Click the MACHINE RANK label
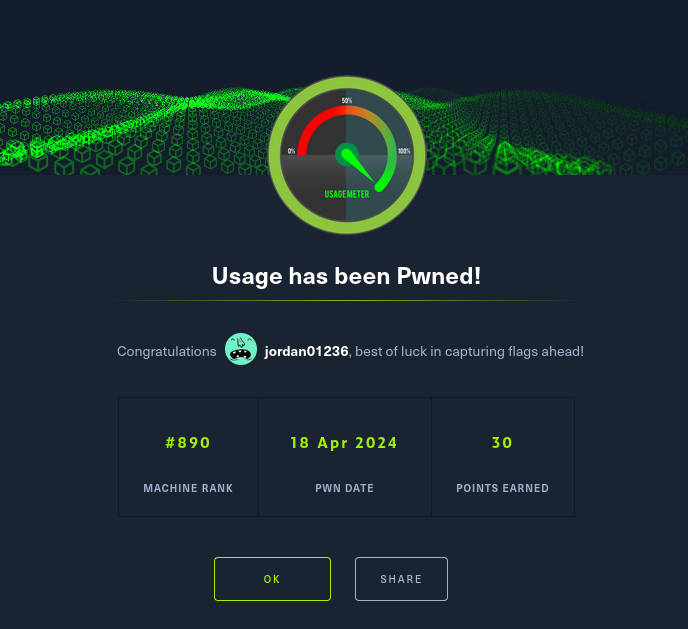The height and width of the screenshot is (629, 688). [x=188, y=488]
